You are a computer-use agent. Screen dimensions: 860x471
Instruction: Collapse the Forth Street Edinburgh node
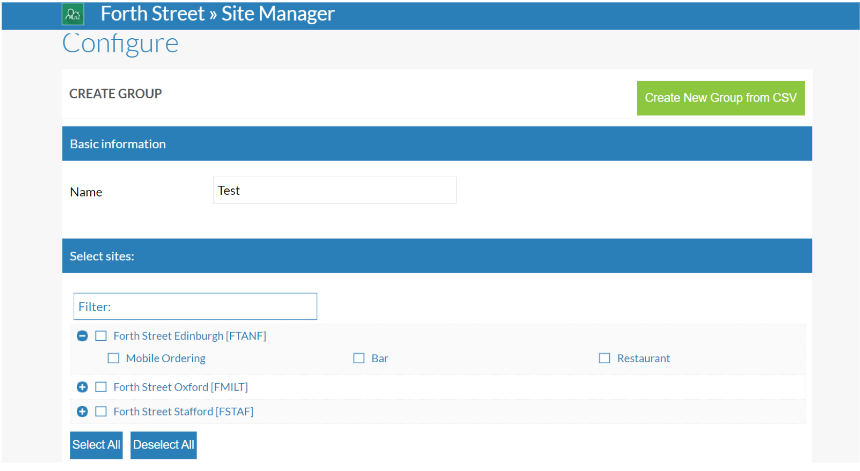[83, 336]
